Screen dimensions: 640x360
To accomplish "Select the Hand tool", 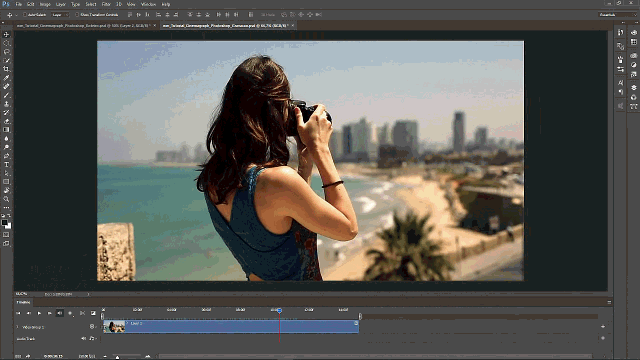I will coord(6,191).
